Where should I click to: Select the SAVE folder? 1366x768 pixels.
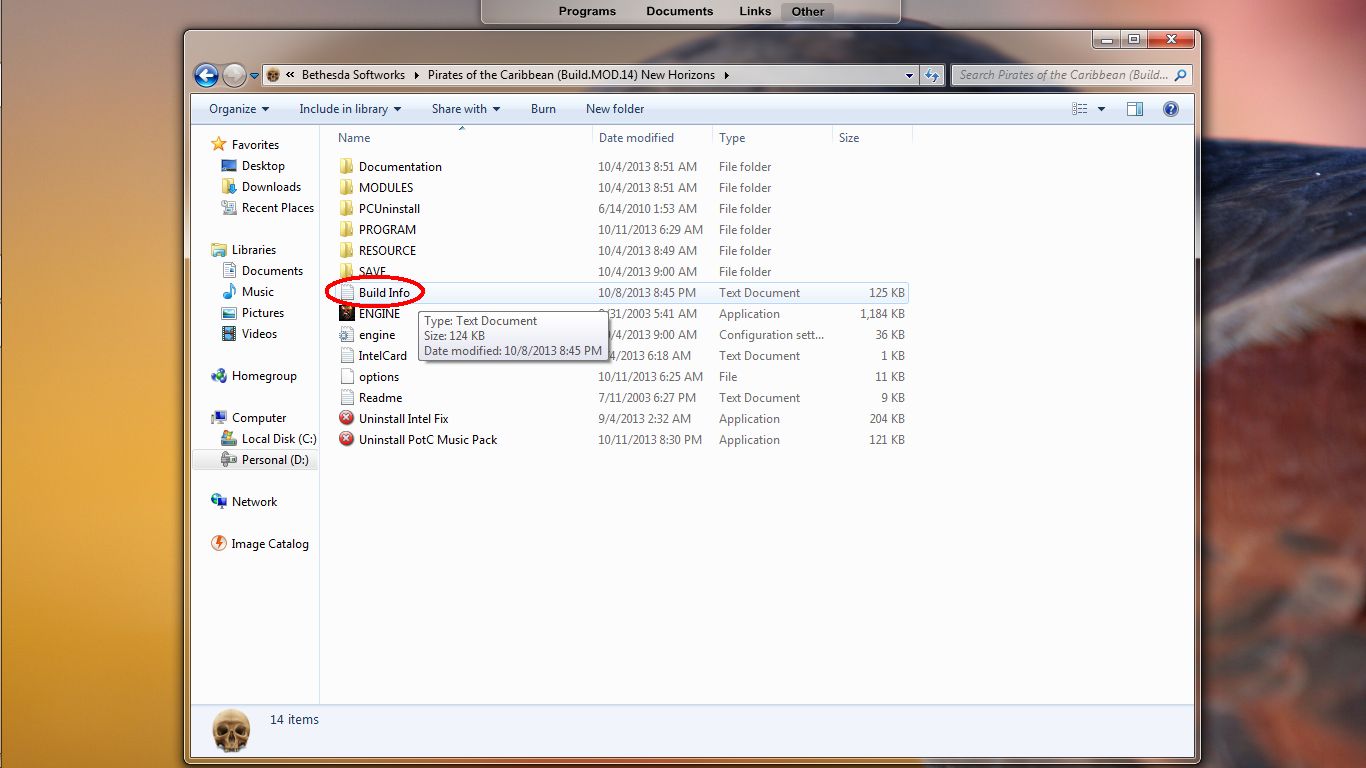[x=372, y=271]
